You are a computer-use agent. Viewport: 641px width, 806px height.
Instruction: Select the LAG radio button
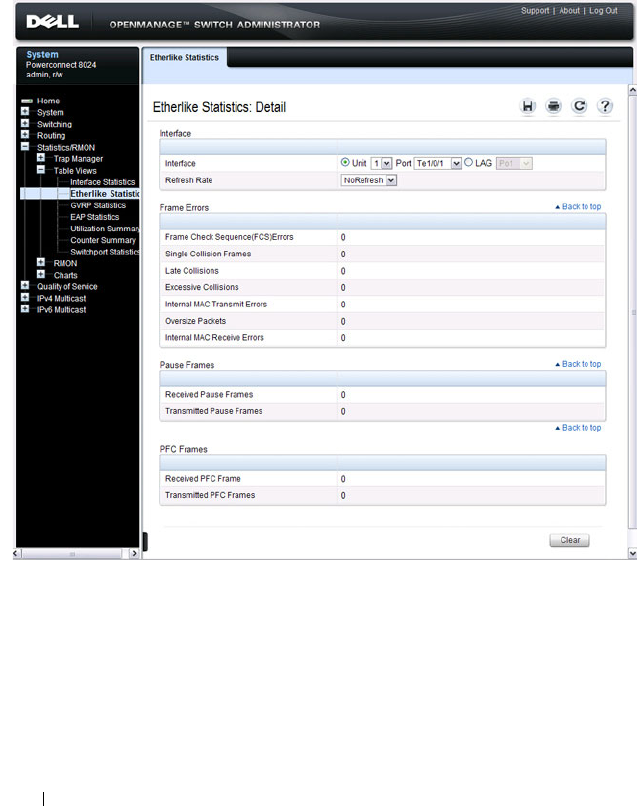coord(468,162)
